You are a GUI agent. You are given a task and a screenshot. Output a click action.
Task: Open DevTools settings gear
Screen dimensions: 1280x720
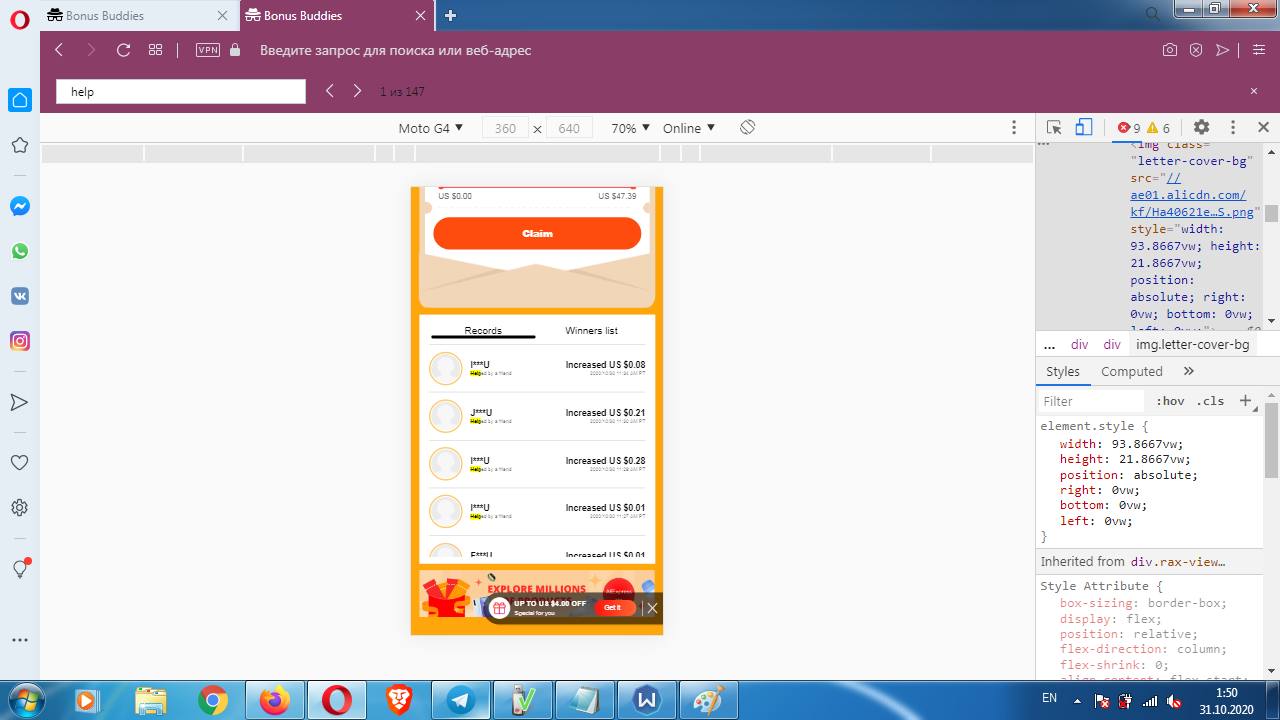point(1202,128)
